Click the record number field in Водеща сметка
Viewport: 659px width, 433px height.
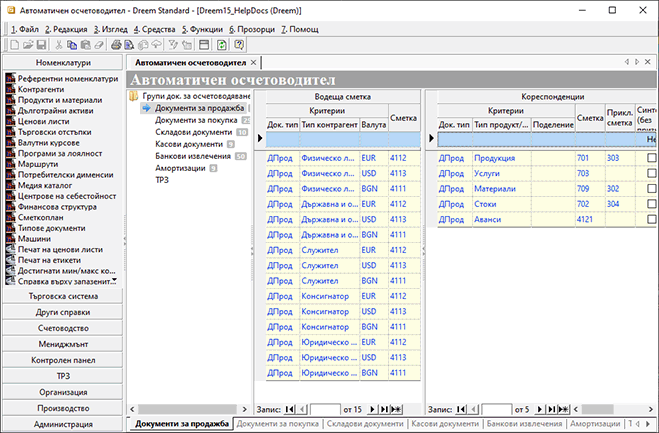(325, 409)
